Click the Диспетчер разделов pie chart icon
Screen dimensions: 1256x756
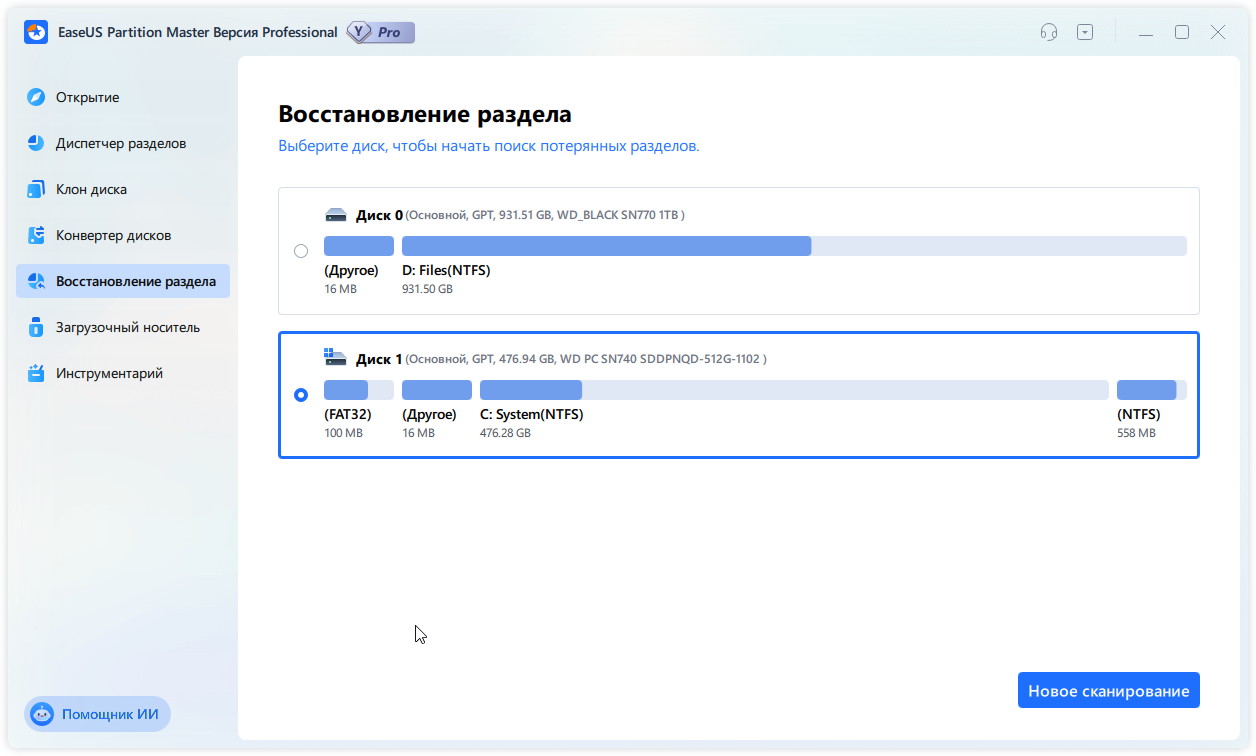(x=37, y=143)
